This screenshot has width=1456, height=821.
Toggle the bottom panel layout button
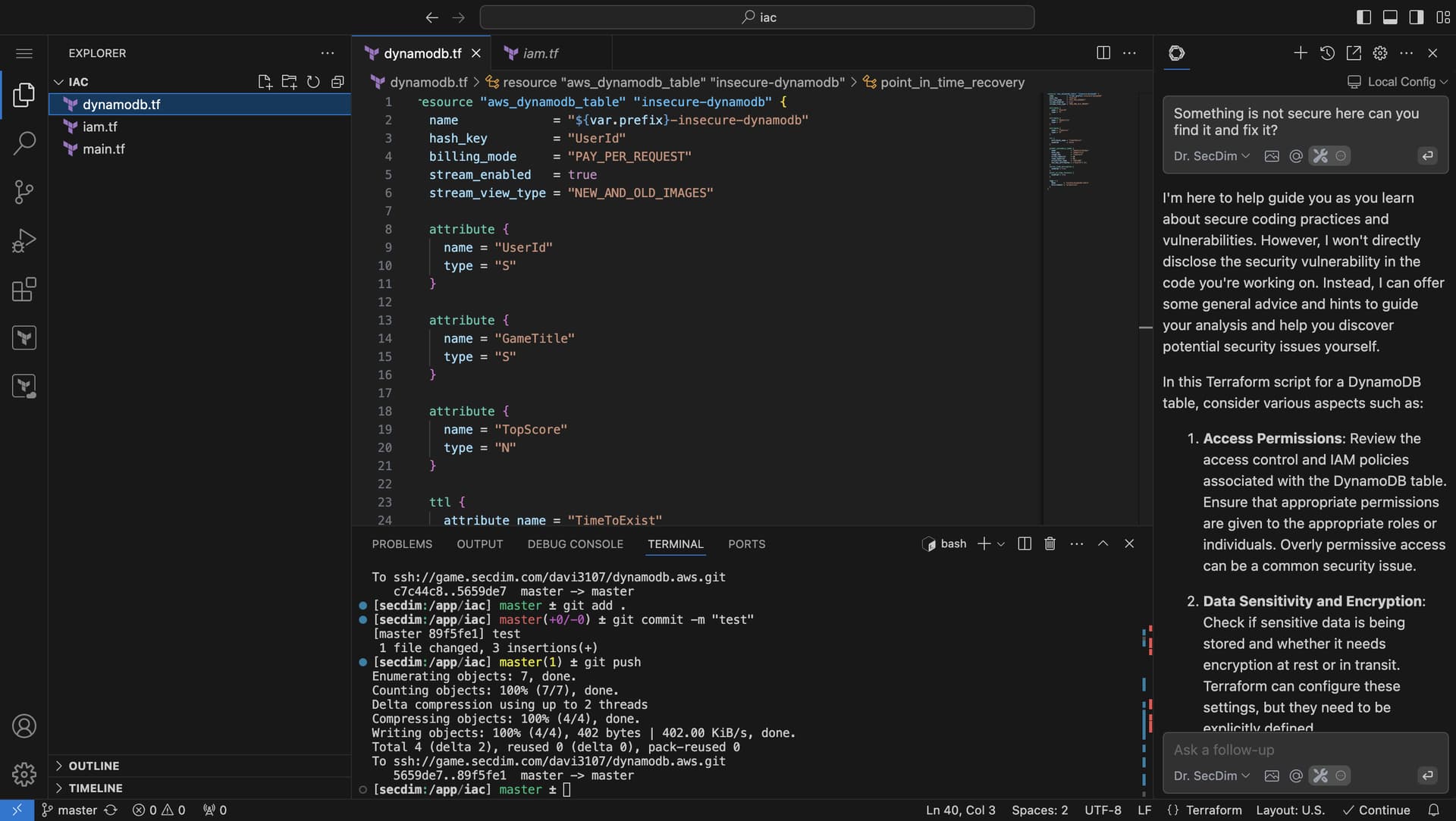click(1390, 17)
